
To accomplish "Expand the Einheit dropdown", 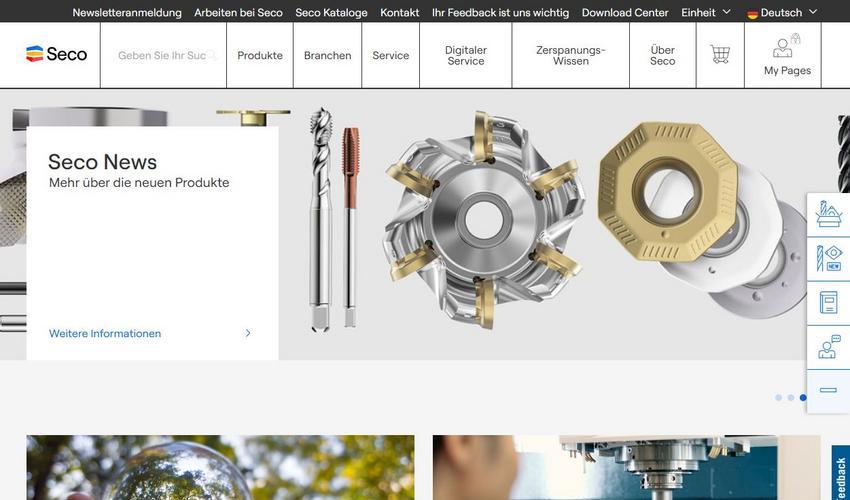I will pyautogui.click(x=706, y=12).
